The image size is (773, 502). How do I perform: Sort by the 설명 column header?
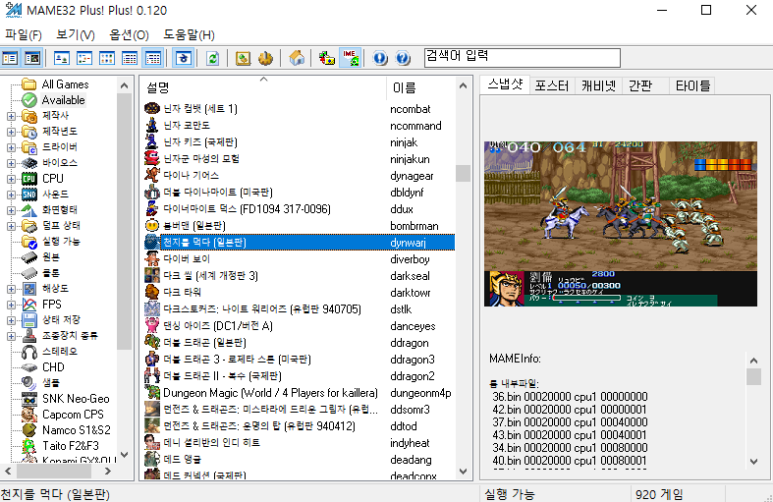(264, 88)
